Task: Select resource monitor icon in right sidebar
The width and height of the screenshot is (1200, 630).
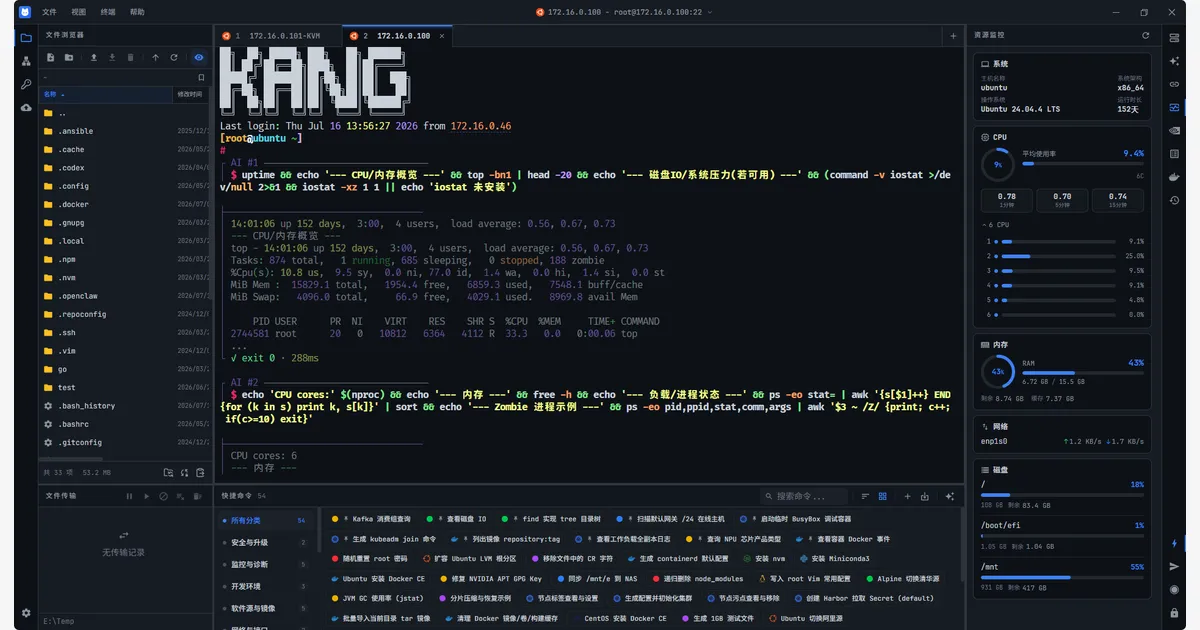Action: pyautogui.click(x=1175, y=107)
